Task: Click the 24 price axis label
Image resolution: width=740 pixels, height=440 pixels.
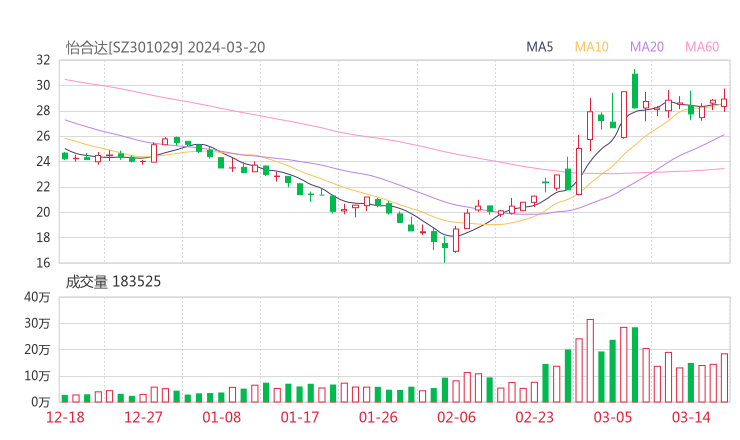Action: pyautogui.click(x=43, y=161)
